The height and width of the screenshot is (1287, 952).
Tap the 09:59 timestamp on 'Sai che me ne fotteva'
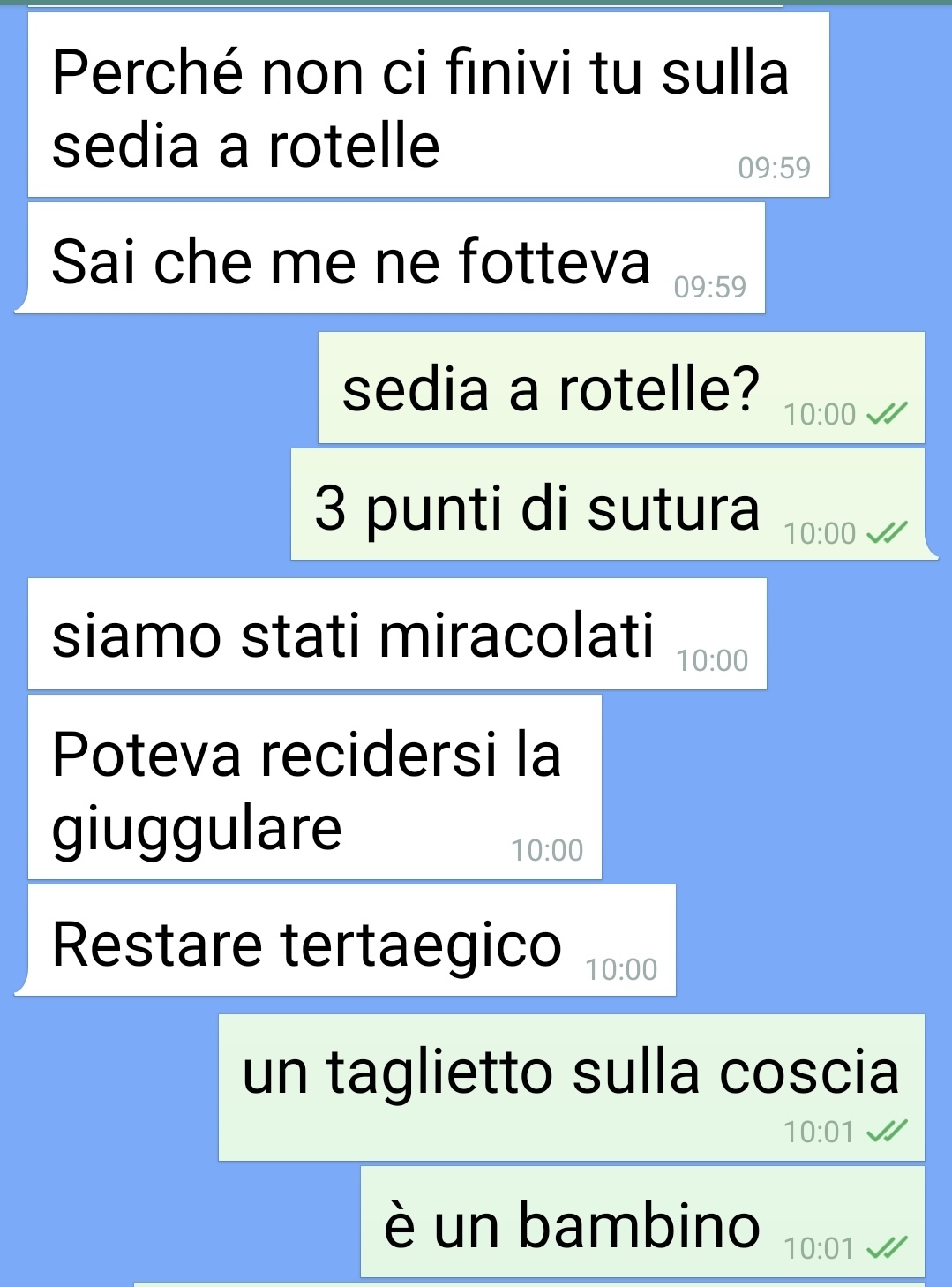pos(709,287)
